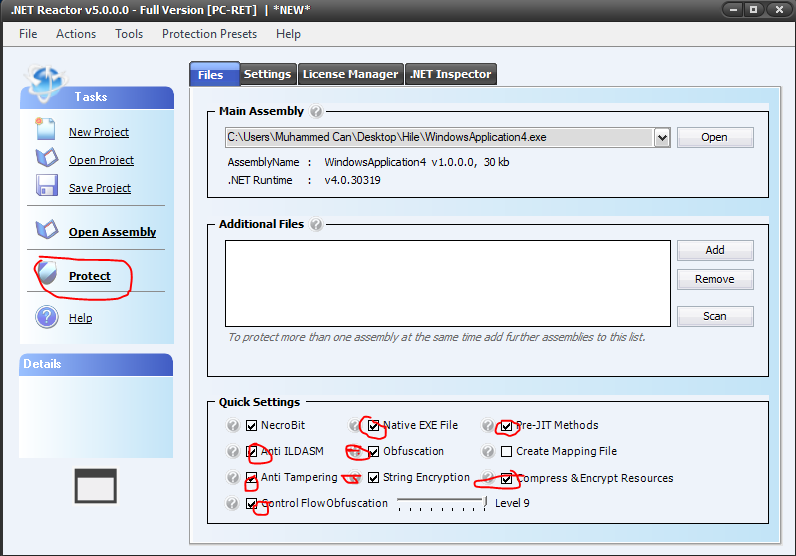This screenshot has height=556, width=796.
Task: Toggle the NecroBit checkbox
Action: [x=251, y=426]
